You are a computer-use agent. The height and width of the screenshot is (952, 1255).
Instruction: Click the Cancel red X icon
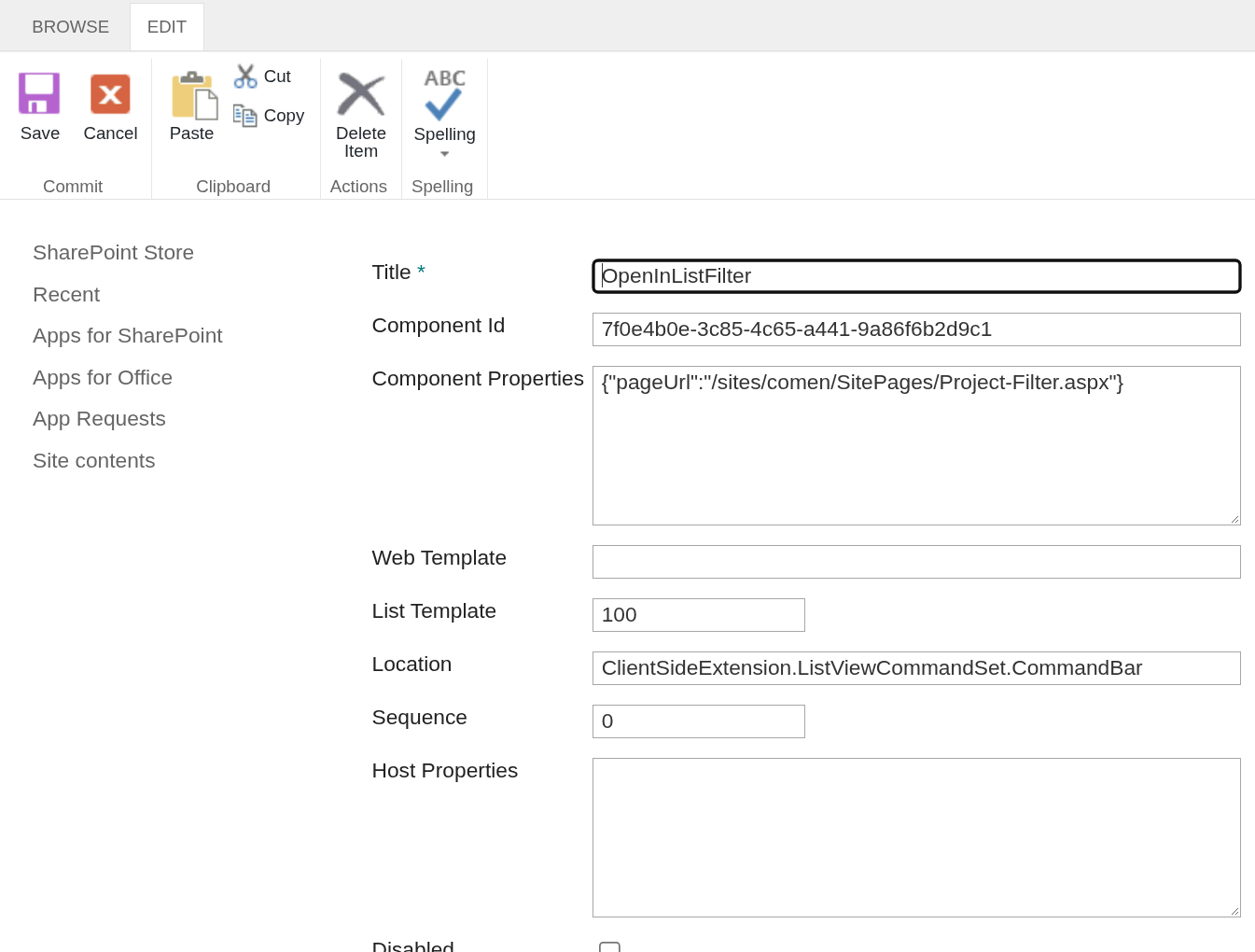pos(110,93)
